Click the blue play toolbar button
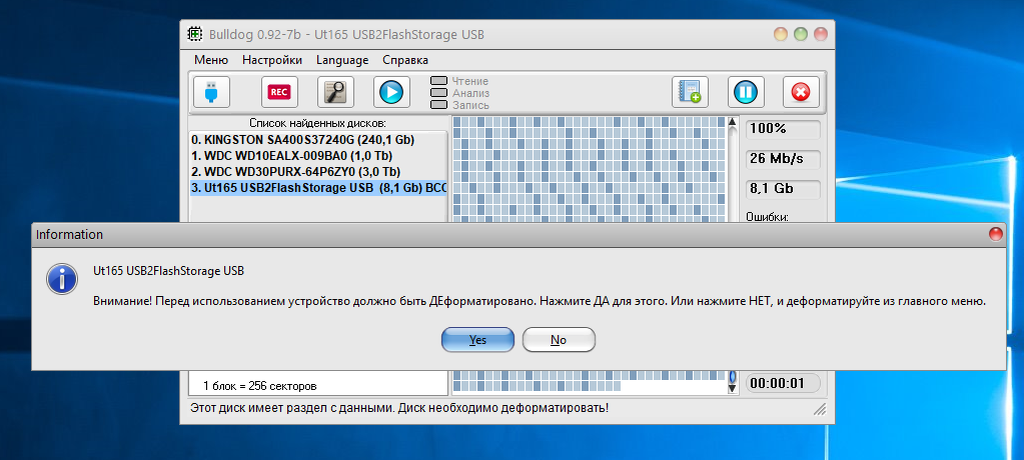The width and height of the screenshot is (1024, 460). (392, 92)
